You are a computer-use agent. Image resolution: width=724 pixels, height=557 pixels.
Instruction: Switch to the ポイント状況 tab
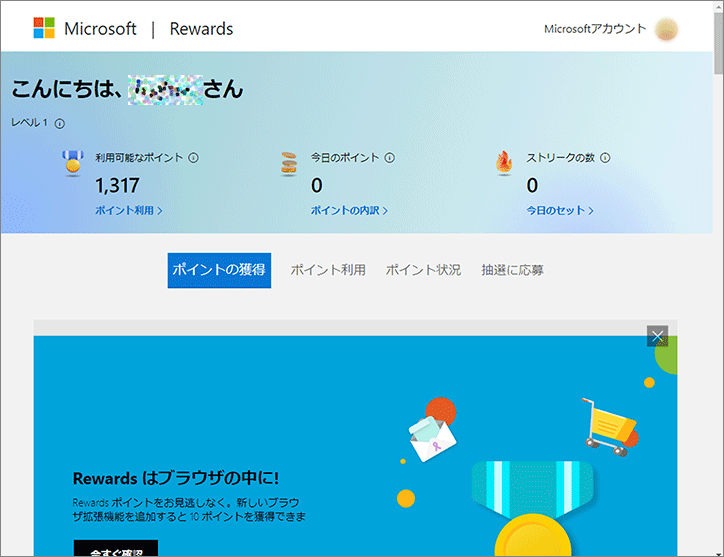coord(423,270)
